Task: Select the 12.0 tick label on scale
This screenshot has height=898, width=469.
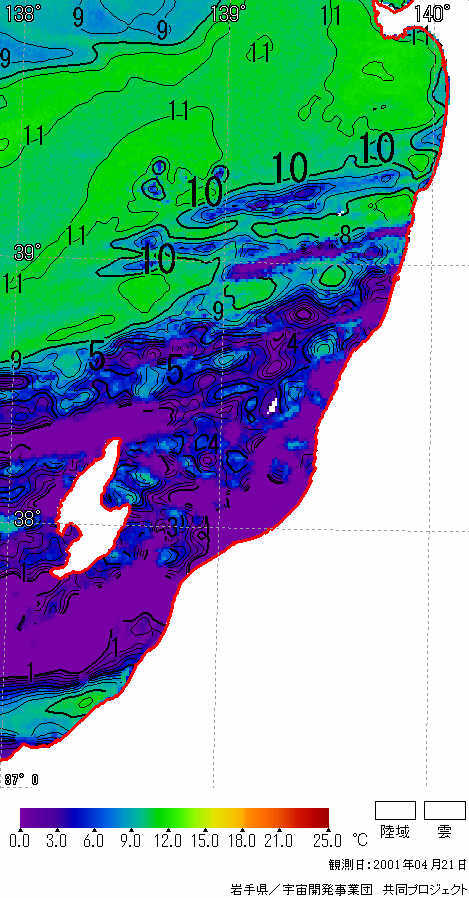Action: 168,841
